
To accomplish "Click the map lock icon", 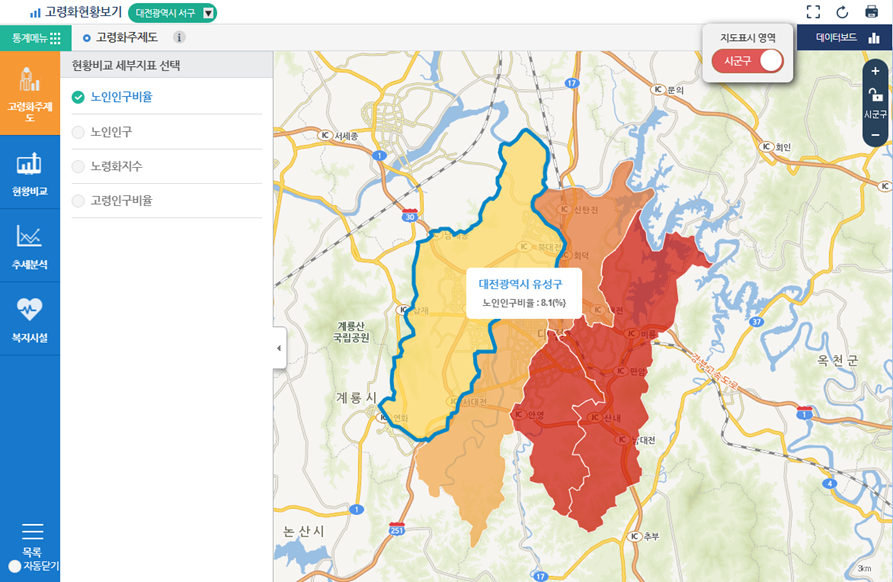I will [875, 95].
